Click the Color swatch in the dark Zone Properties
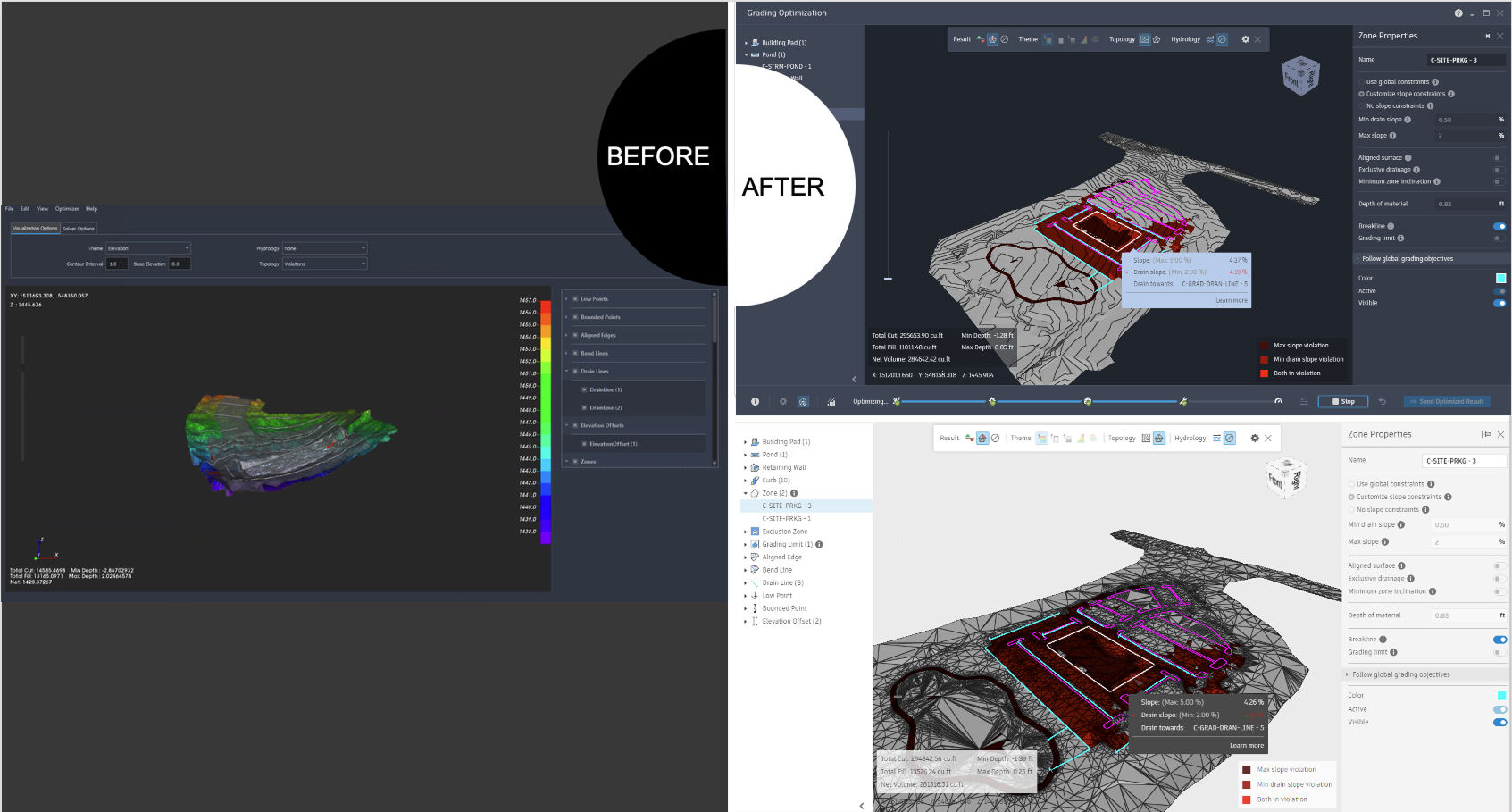This screenshot has height=812, width=1512. tap(1501, 279)
